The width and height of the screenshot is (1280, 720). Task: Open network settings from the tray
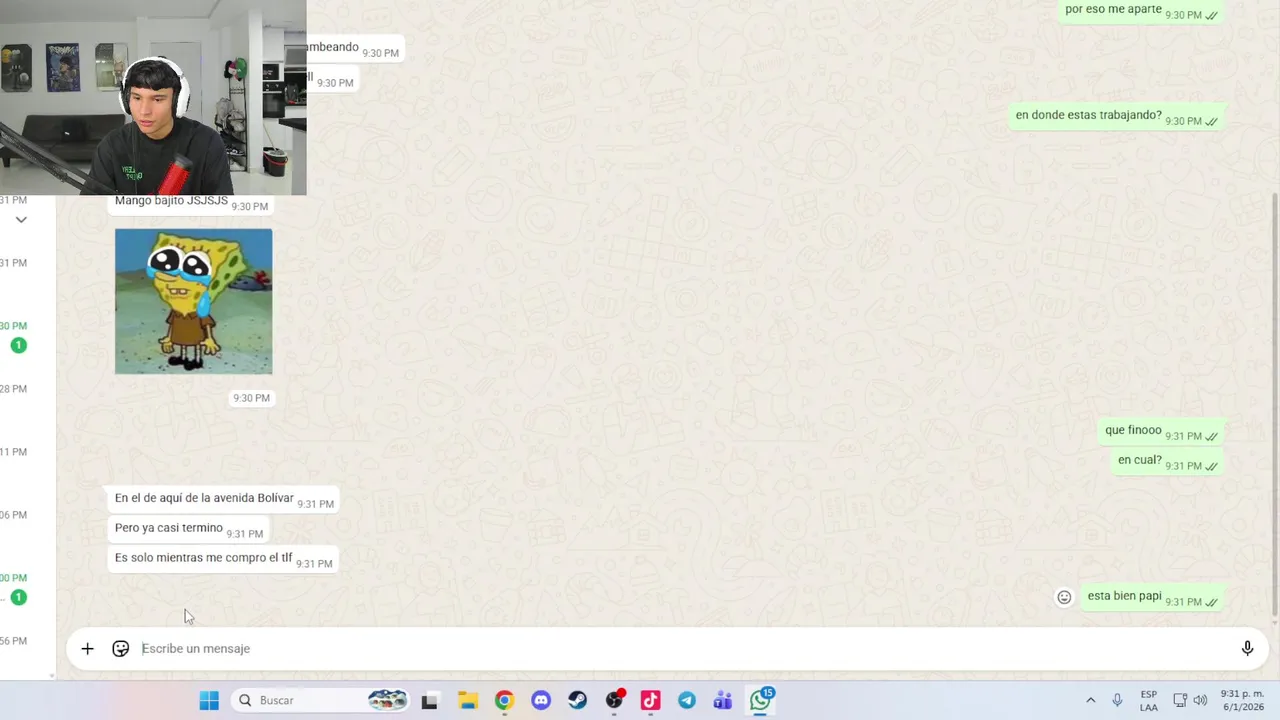1180,701
